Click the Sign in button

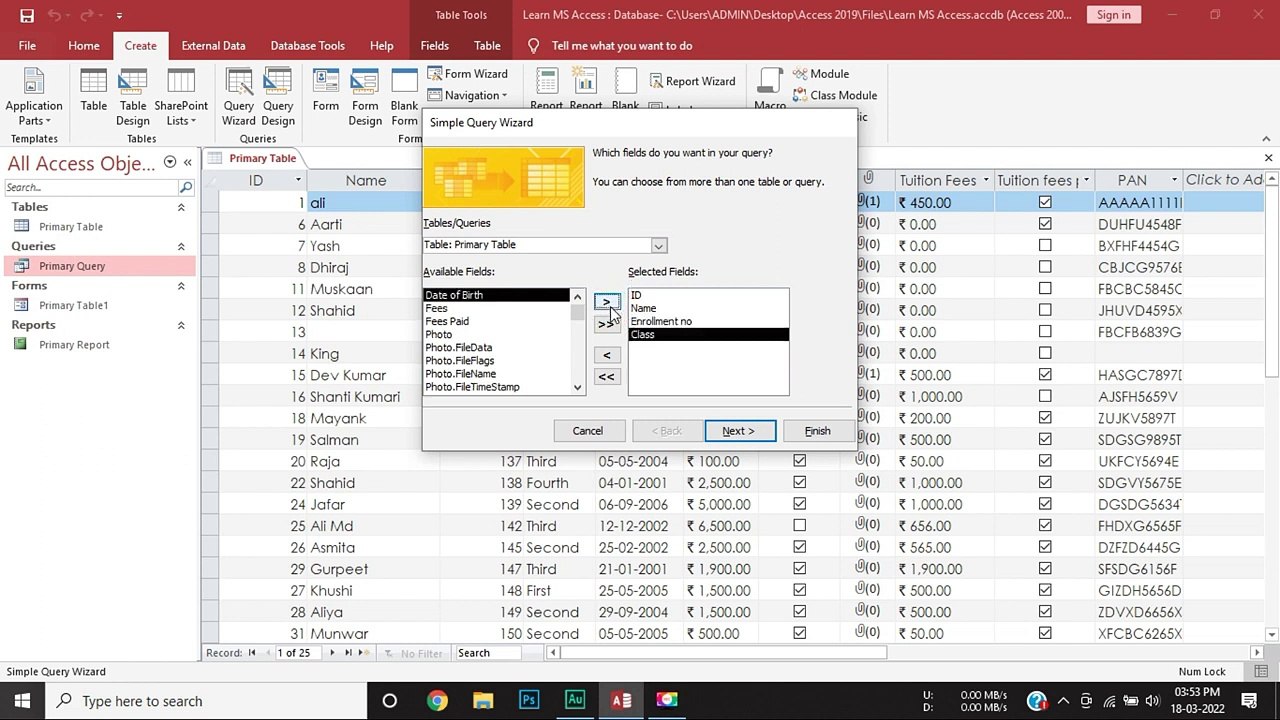[1113, 15]
